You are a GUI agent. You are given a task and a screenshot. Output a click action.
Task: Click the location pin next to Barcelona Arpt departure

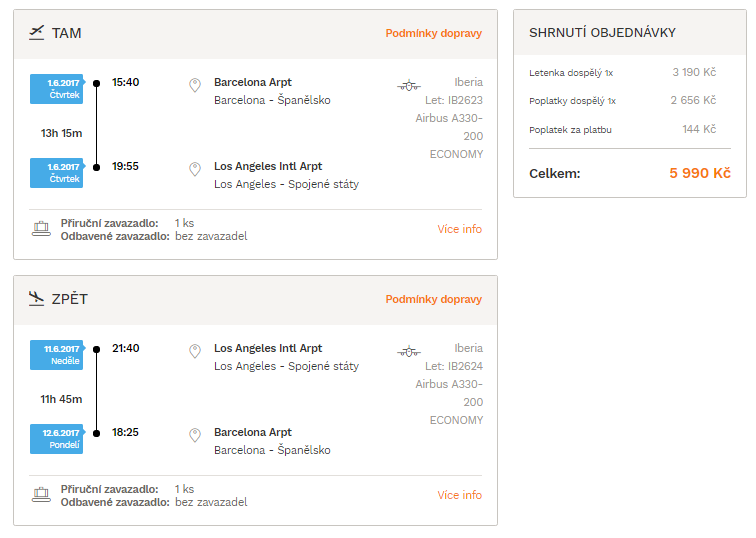[x=195, y=85]
